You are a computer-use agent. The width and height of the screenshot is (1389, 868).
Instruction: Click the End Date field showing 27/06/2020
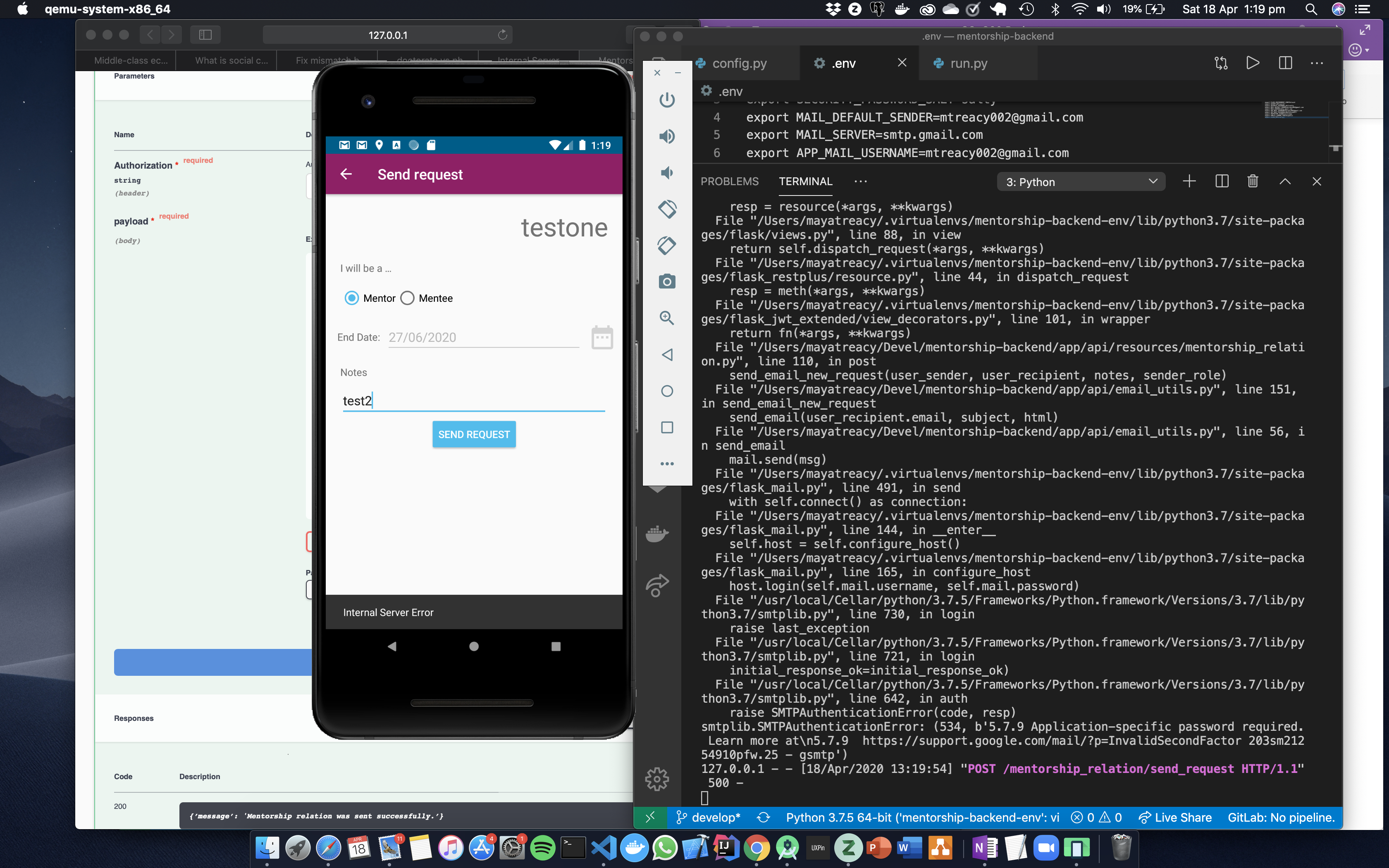[x=483, y=337]
